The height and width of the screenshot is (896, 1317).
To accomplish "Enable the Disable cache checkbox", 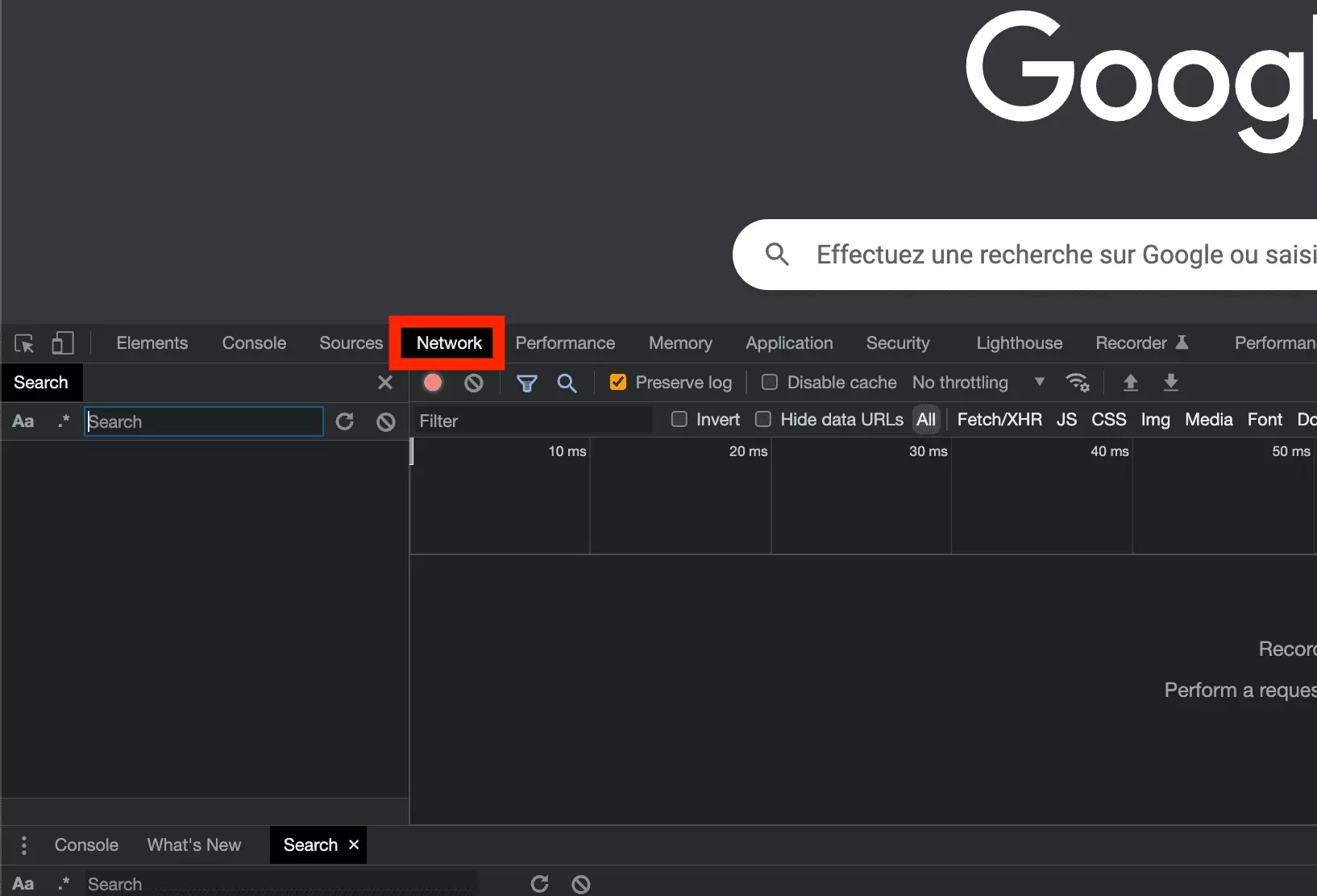I will 770,383.
